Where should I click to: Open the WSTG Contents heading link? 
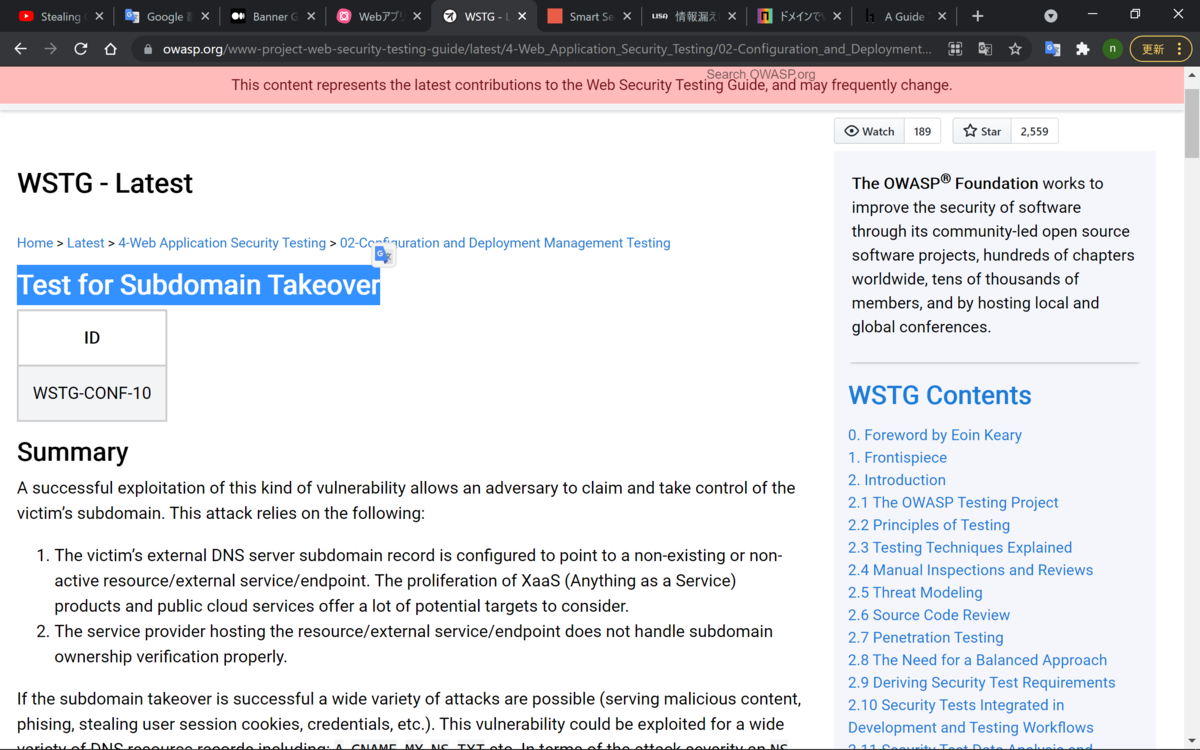[x=939, y=395]
